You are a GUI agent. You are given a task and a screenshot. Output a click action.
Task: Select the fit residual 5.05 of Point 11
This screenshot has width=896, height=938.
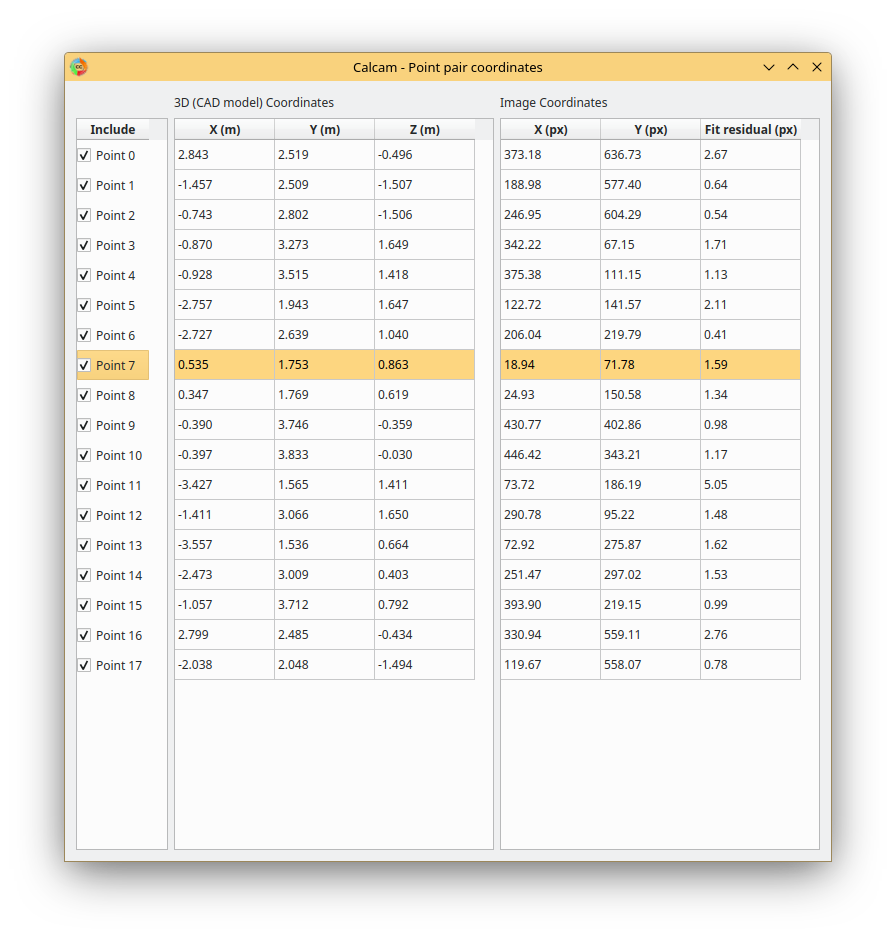click(x=749, y=484)
